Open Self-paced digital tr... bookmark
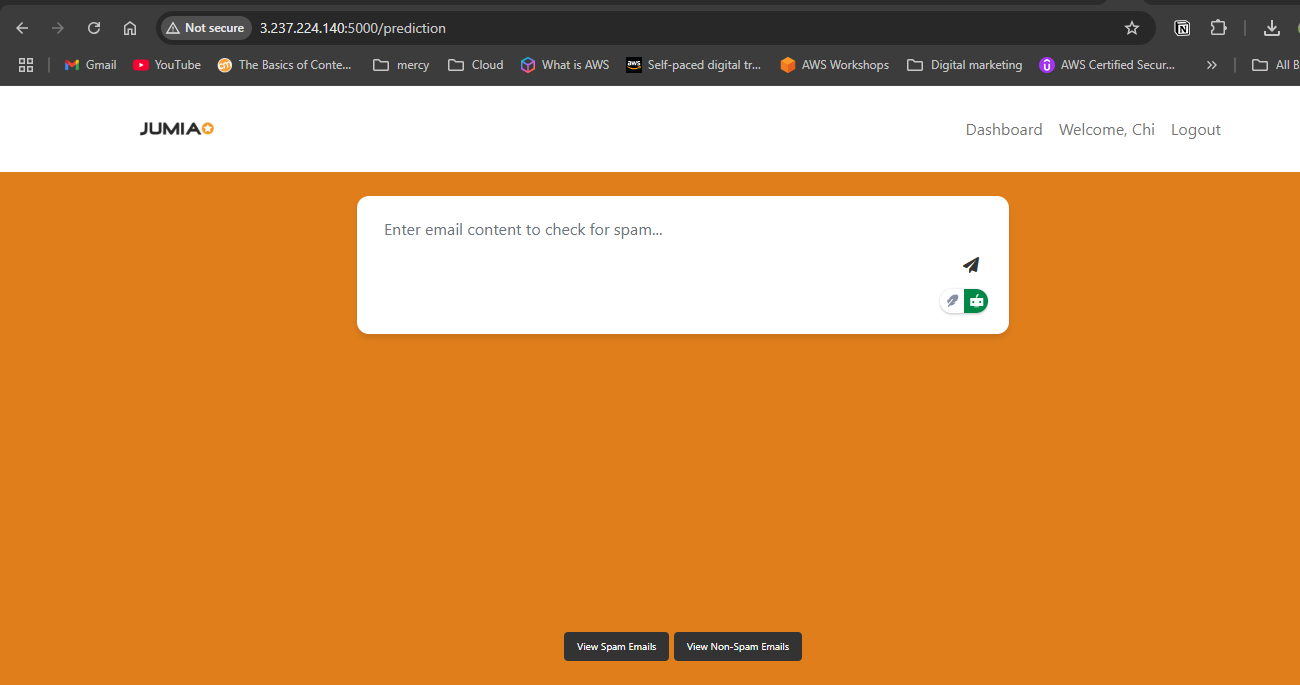 (x=694, y=65)
